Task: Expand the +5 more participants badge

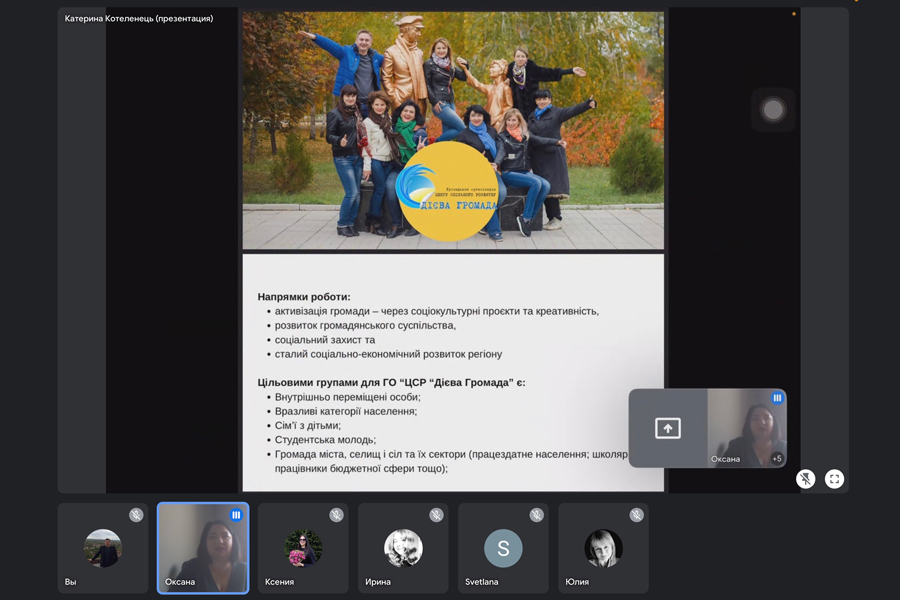Action: 776,459
